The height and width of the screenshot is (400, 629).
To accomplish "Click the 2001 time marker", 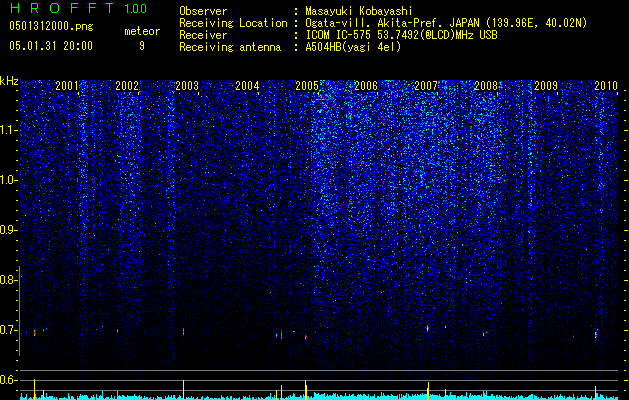I will (x=67, y=85).
